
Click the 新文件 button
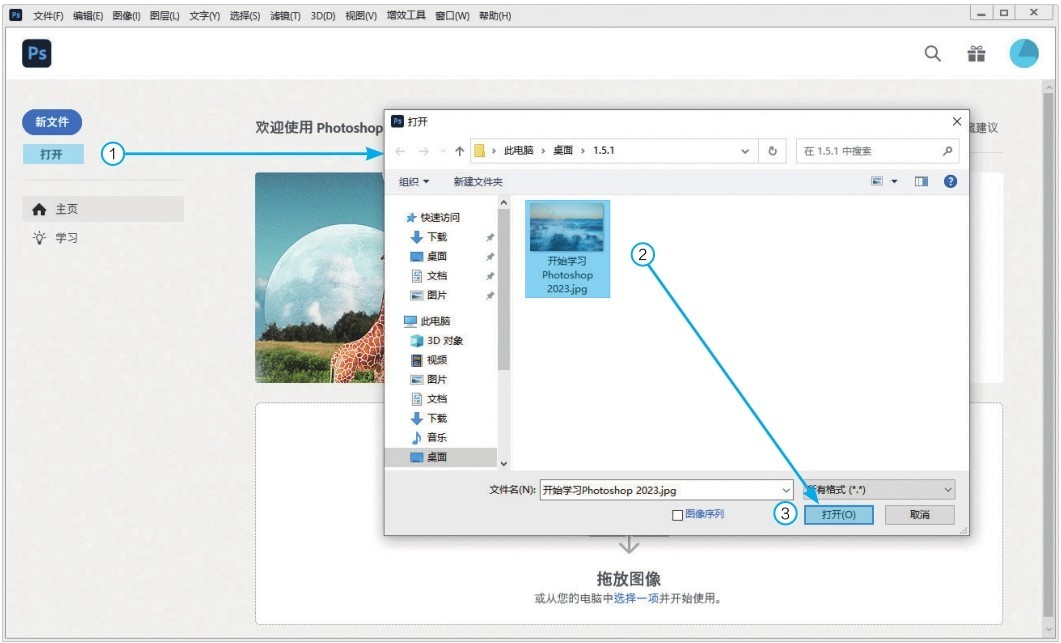pyautogui.click(x=52, y=122)
